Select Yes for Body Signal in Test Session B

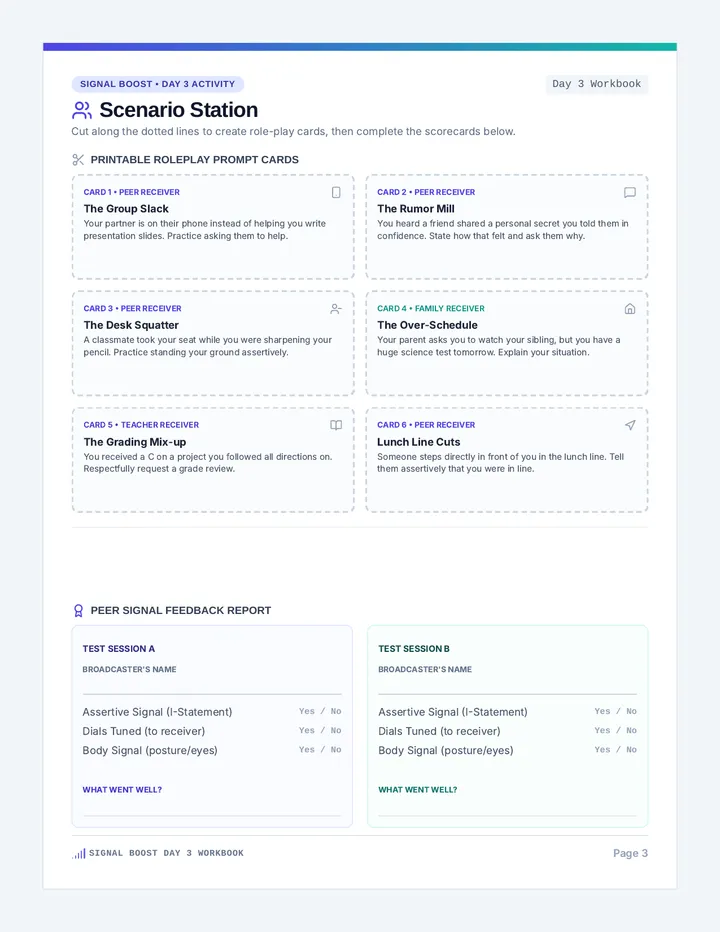[602, 750]
